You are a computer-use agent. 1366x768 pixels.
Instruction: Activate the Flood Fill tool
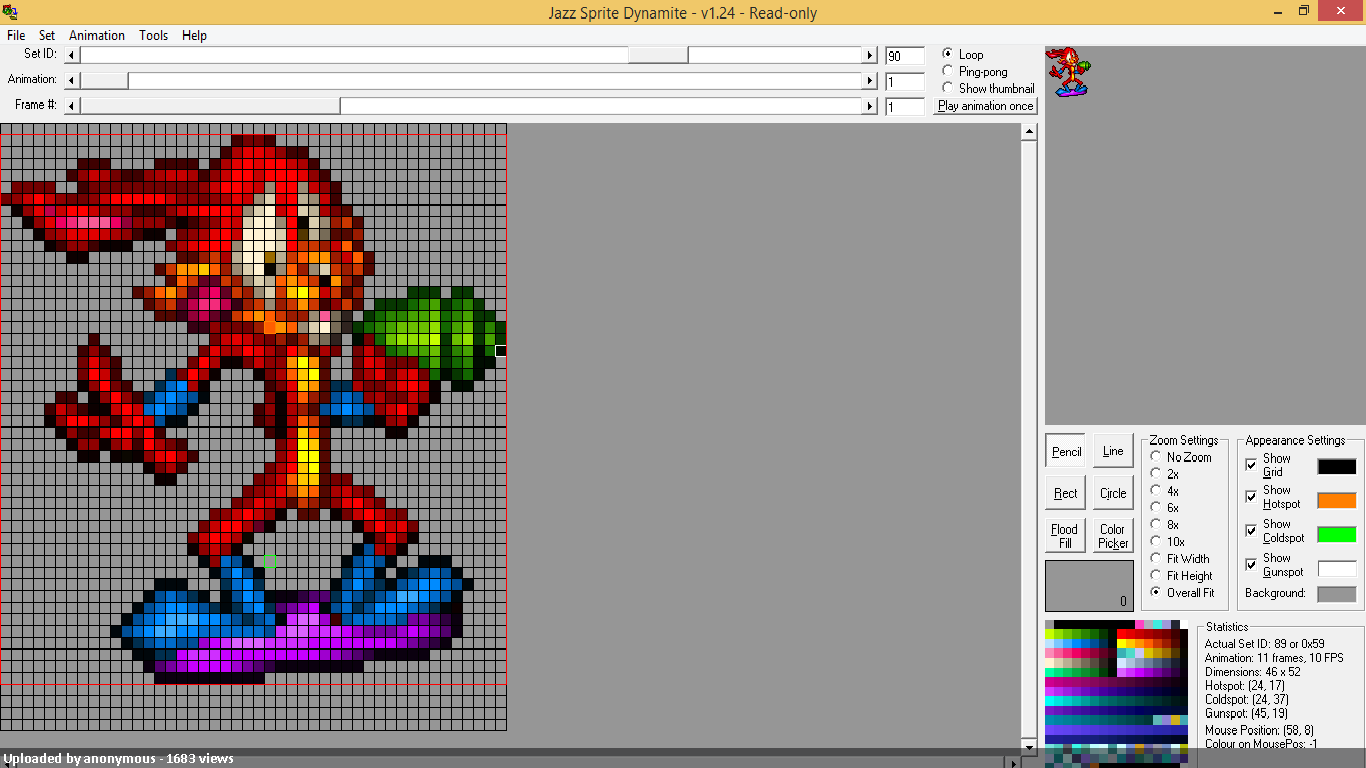(x=1066, y=536)
